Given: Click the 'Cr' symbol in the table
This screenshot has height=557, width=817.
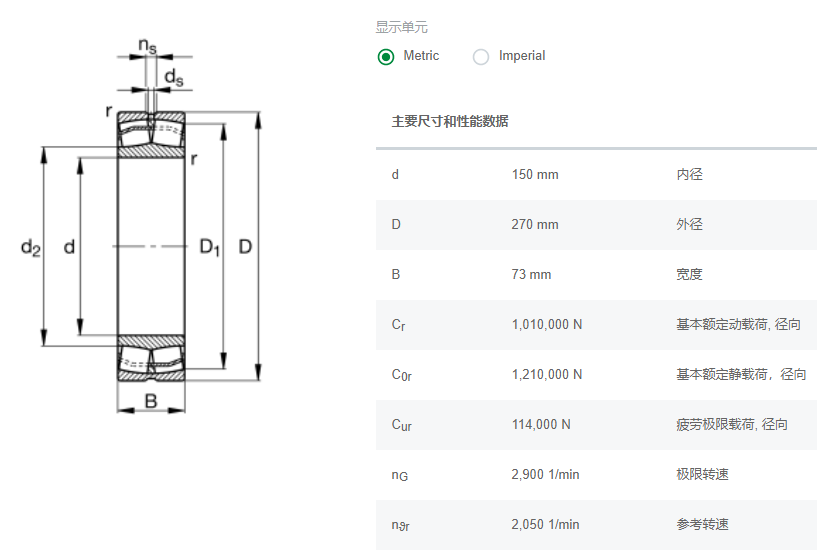Looking at the screenshot, I should coord(398,325).
